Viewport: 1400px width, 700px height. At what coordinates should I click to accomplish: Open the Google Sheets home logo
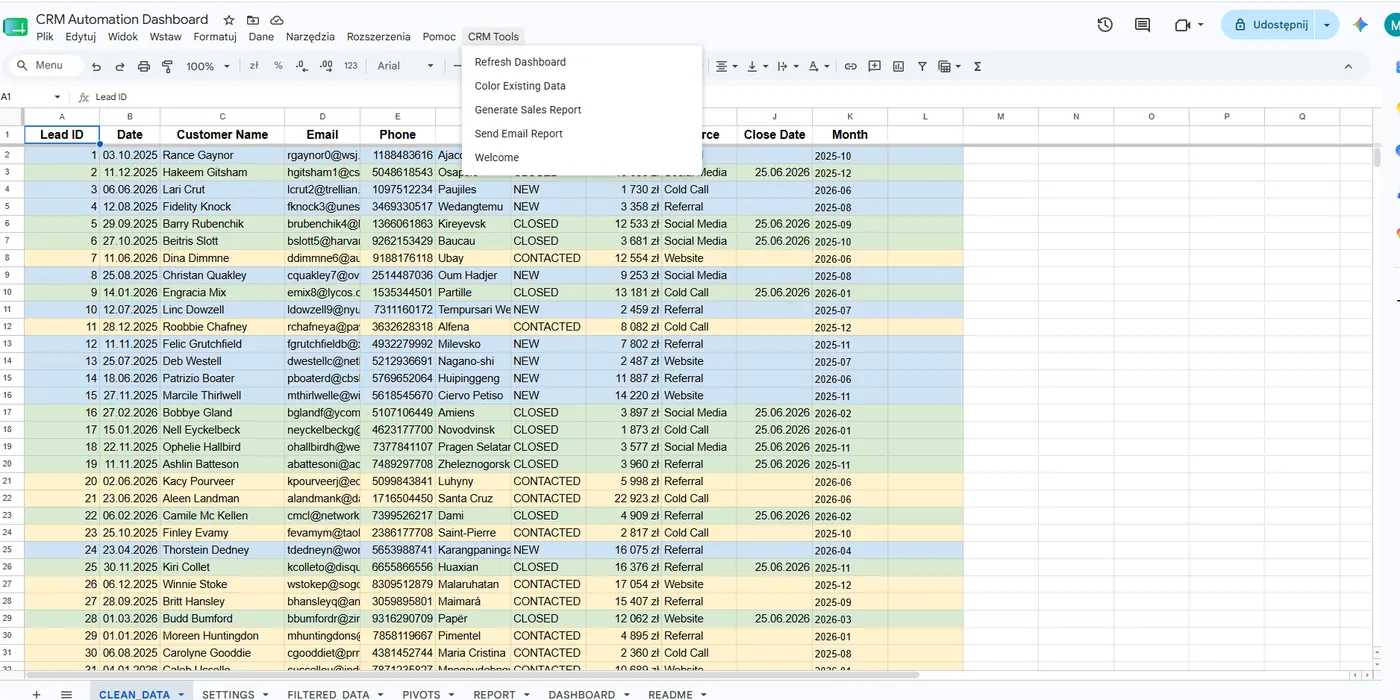click(16, 27)
